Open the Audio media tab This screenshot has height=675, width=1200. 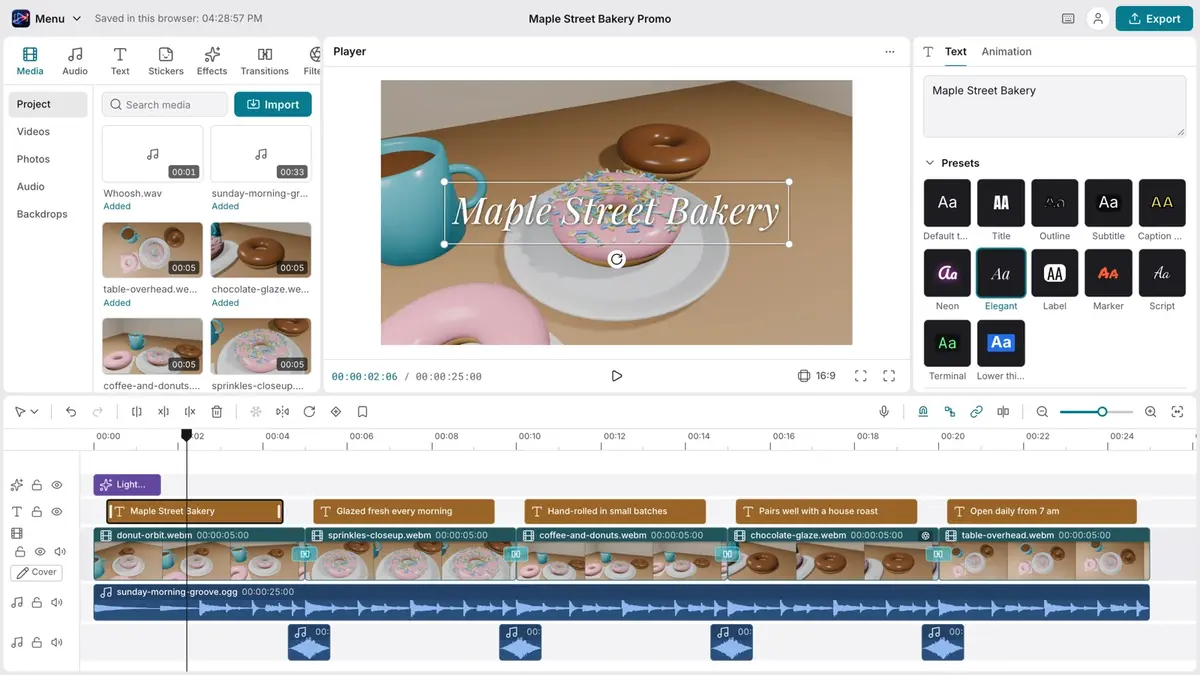coord(75,60)
